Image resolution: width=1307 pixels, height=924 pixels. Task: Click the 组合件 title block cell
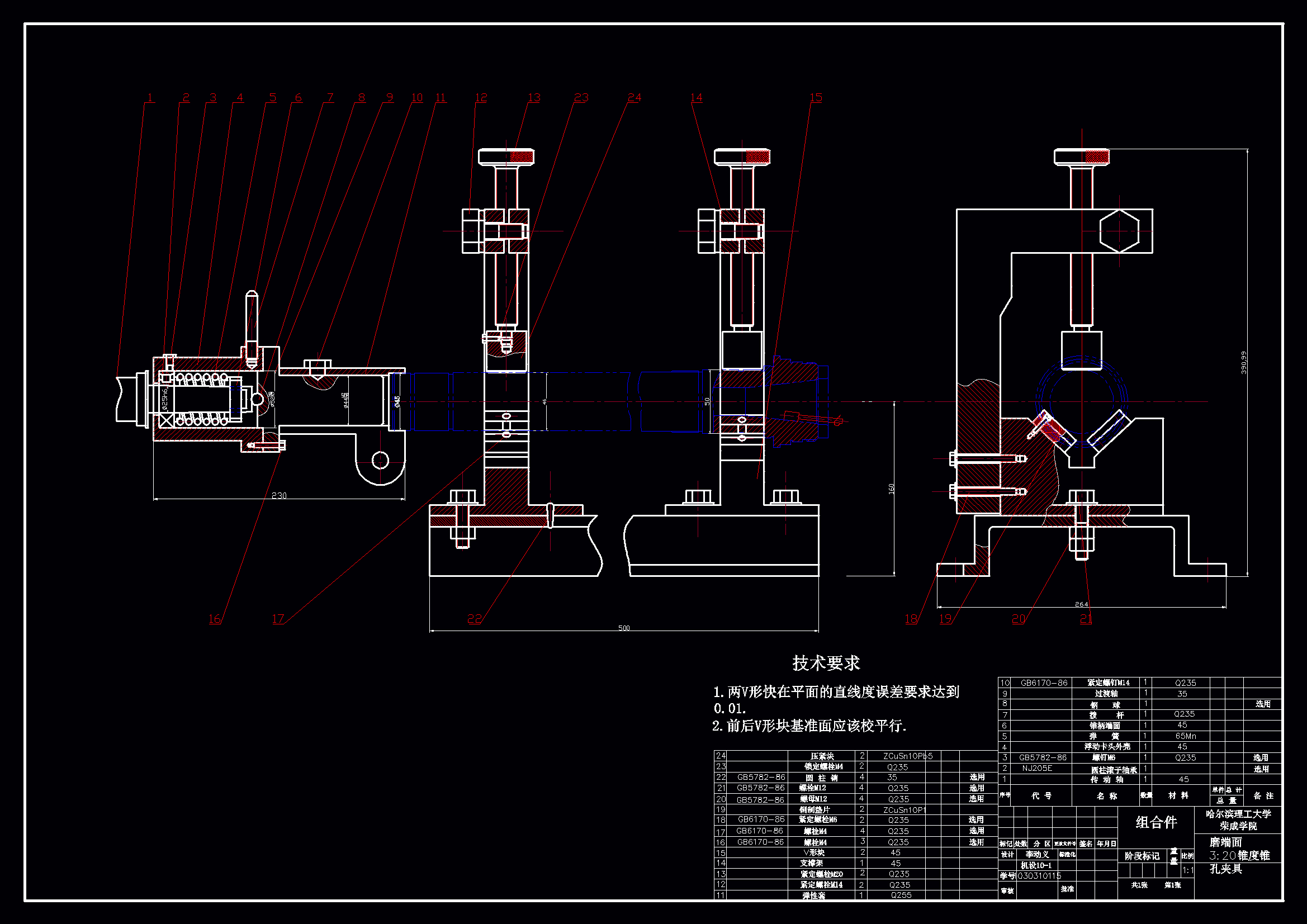[1156, 822]
